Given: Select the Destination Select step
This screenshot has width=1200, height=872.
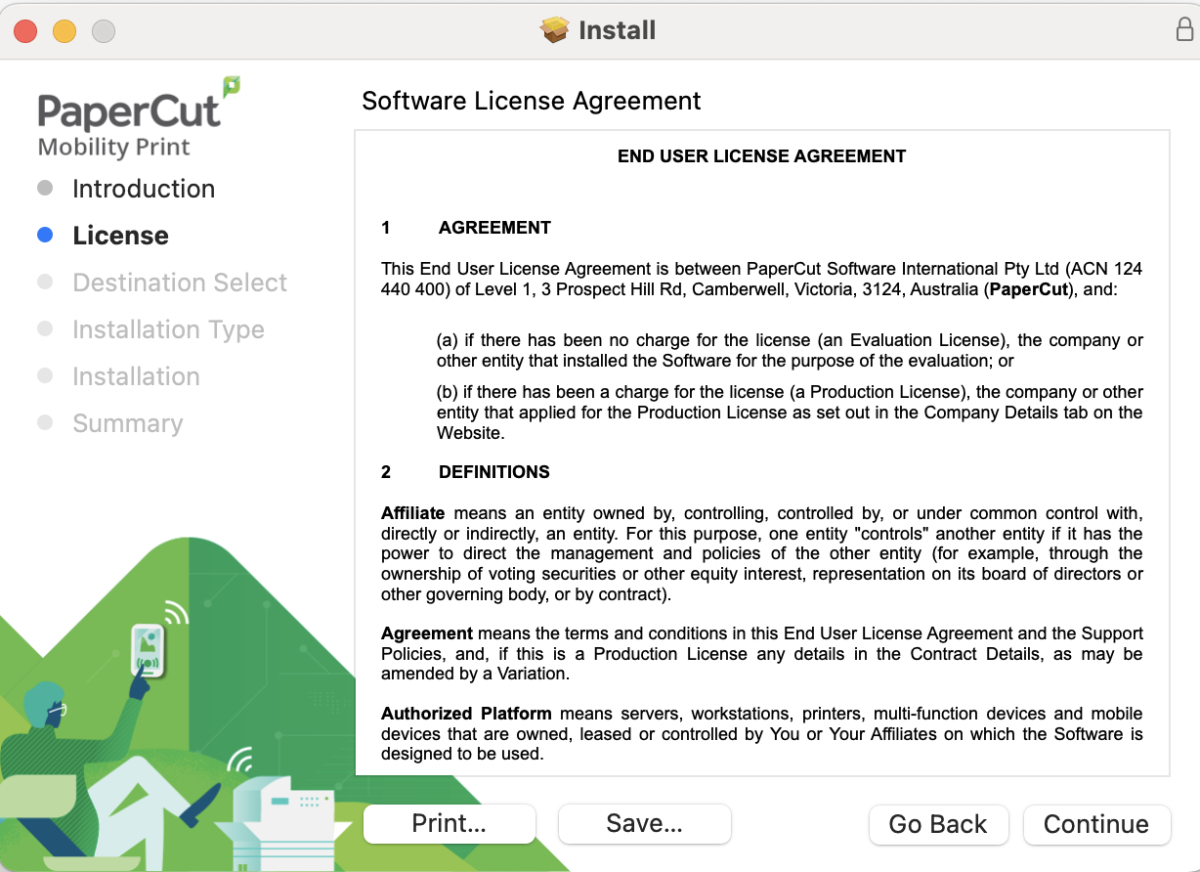Looking at the screenshot, I should (179, 283).
